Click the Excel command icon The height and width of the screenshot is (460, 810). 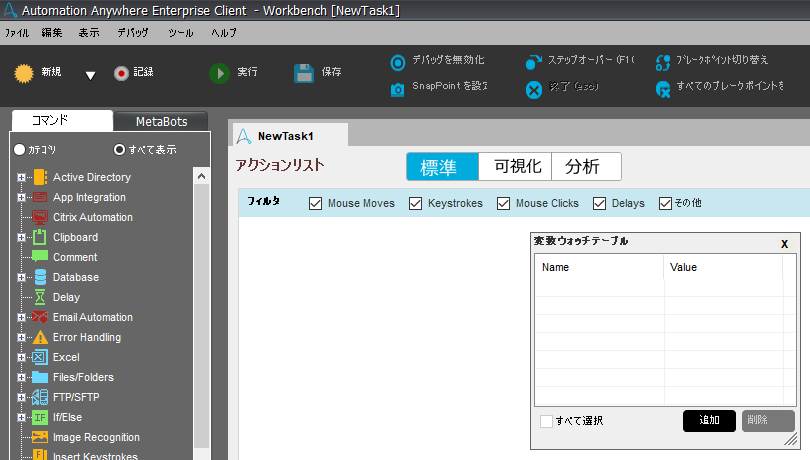point(40,358)
